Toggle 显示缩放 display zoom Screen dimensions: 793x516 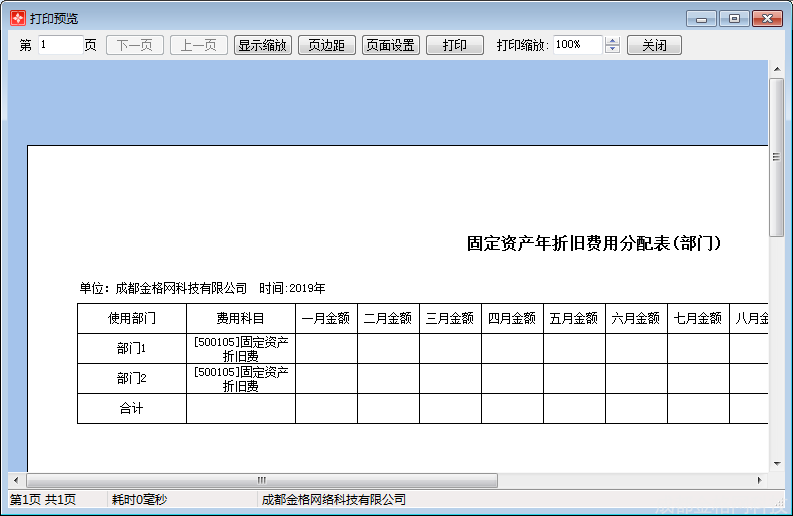pos(263,45)
